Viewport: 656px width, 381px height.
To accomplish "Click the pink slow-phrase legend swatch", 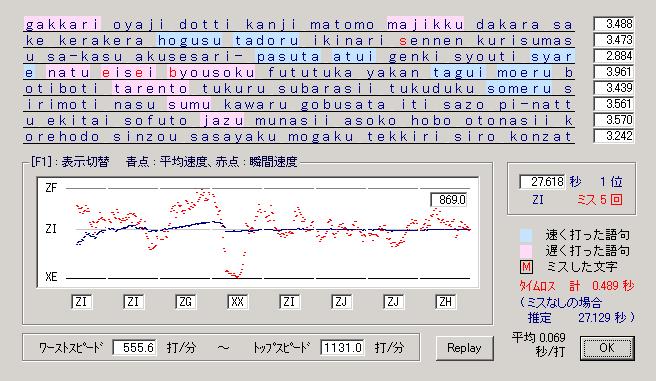I will (526, 251).
